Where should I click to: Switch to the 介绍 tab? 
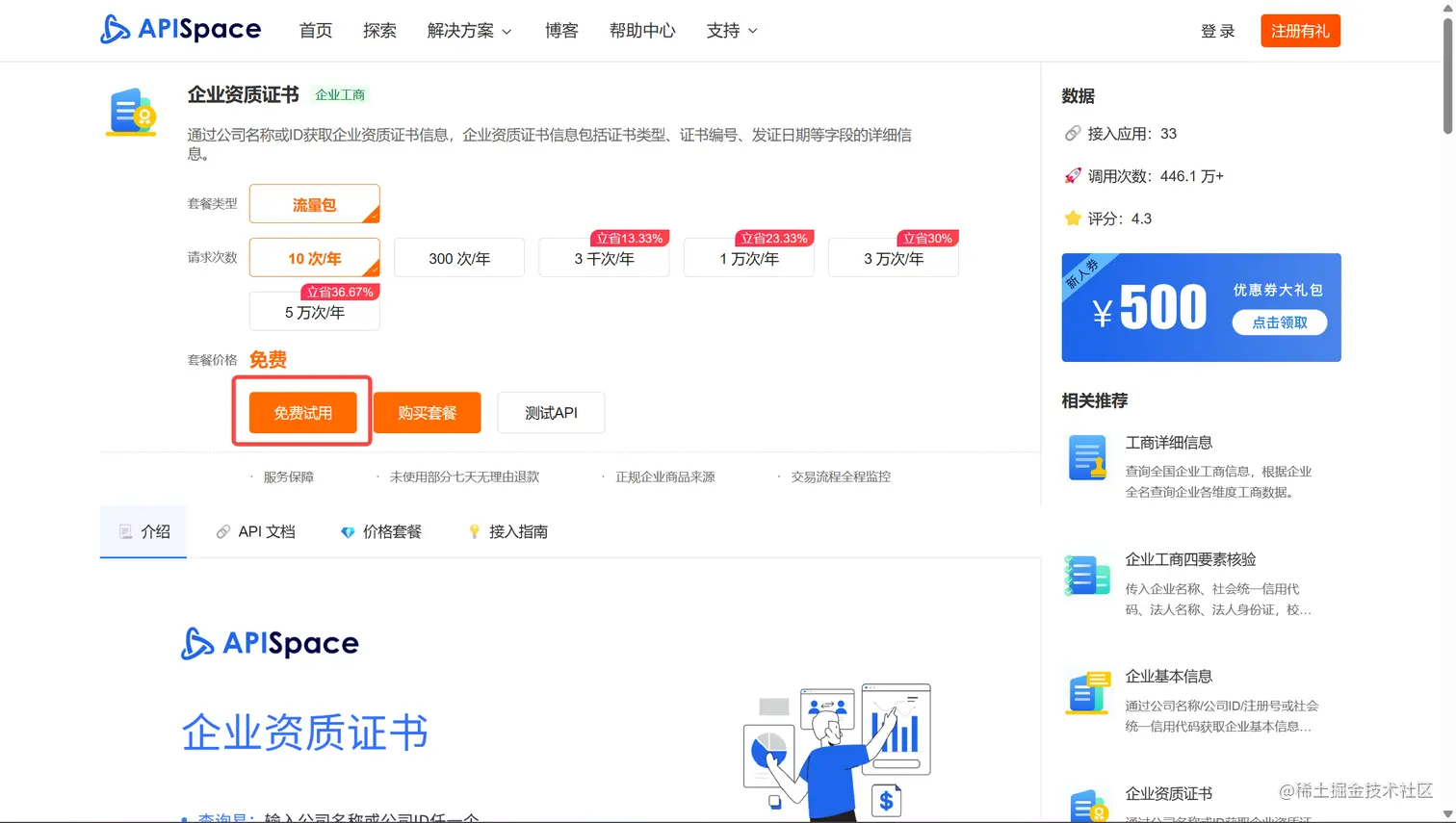click(x=143, y=531)
